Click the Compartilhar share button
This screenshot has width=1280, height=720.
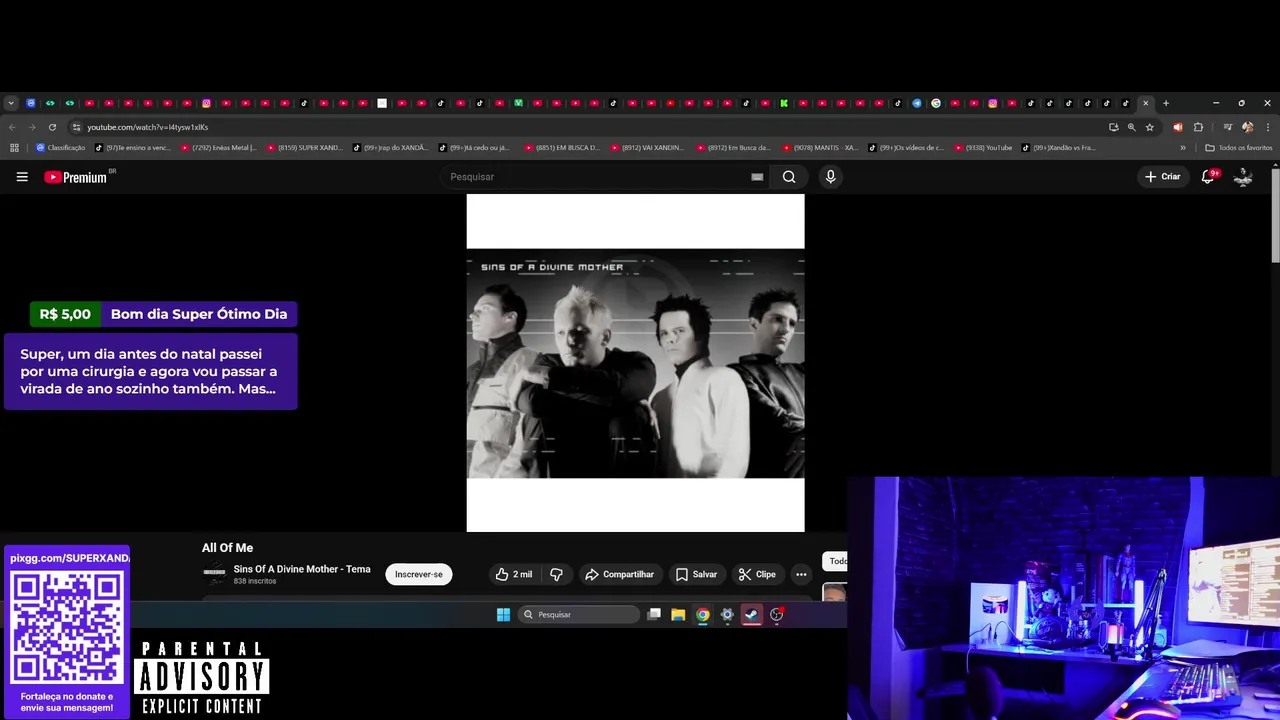point(620,574)
